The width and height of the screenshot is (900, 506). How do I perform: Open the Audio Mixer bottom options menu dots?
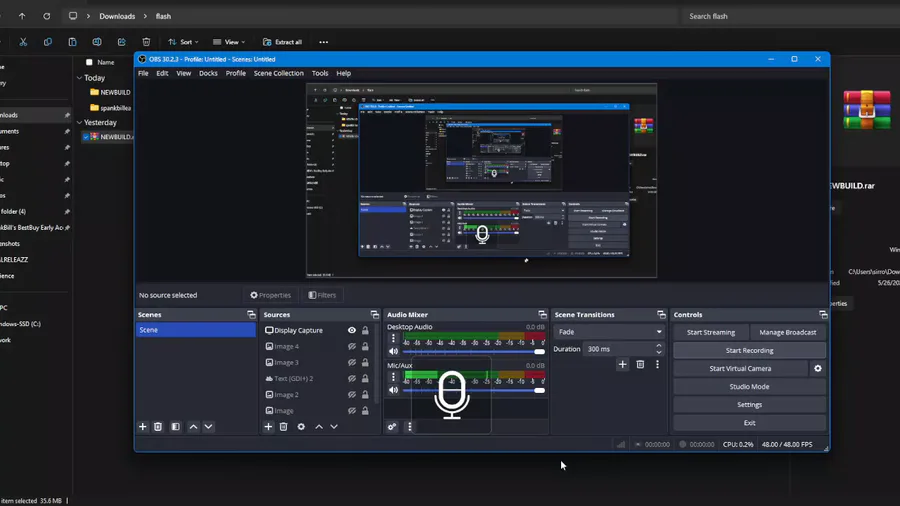coord(409,427)
